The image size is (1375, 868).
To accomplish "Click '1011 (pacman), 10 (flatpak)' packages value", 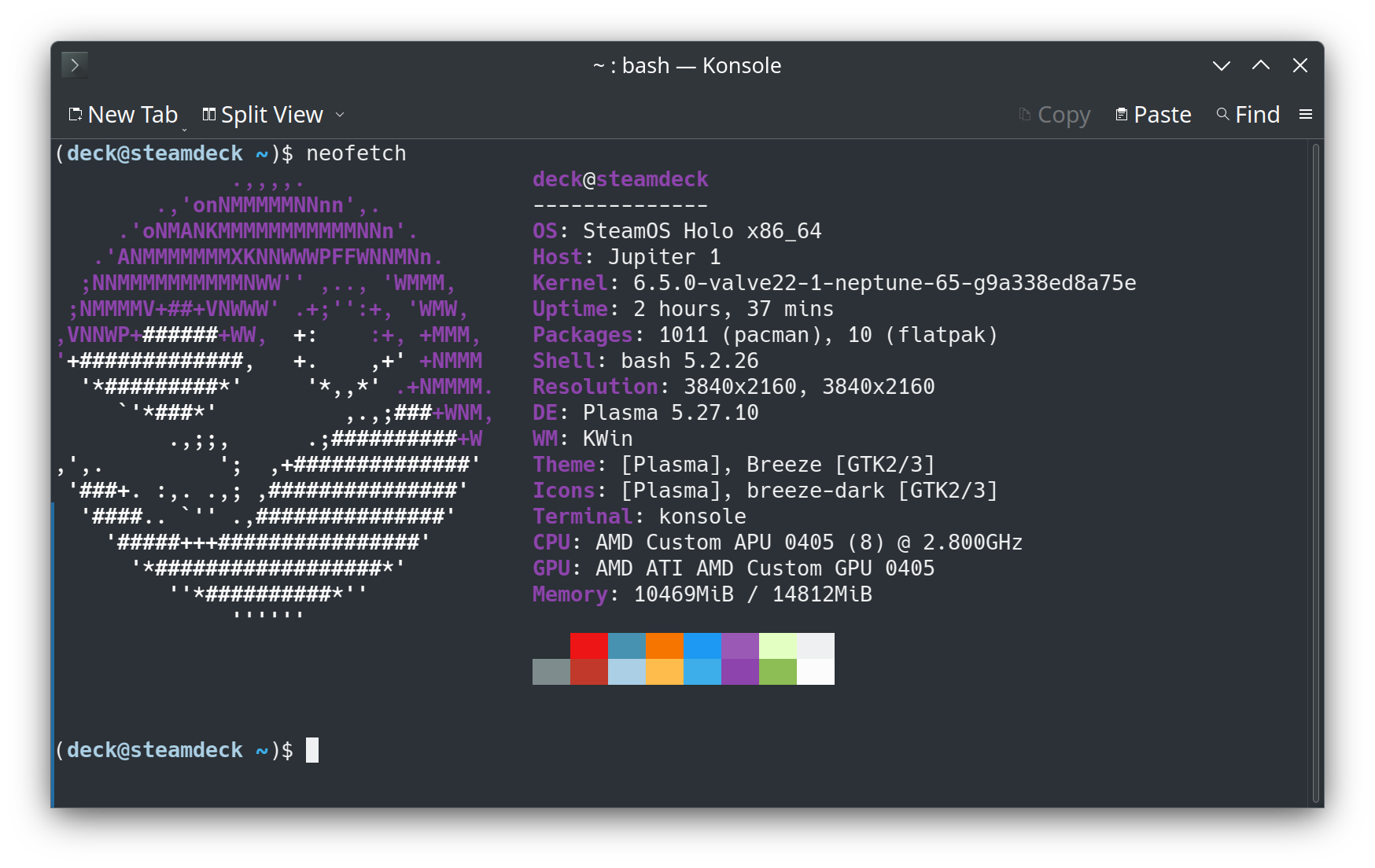I will (x=828, y=335).
